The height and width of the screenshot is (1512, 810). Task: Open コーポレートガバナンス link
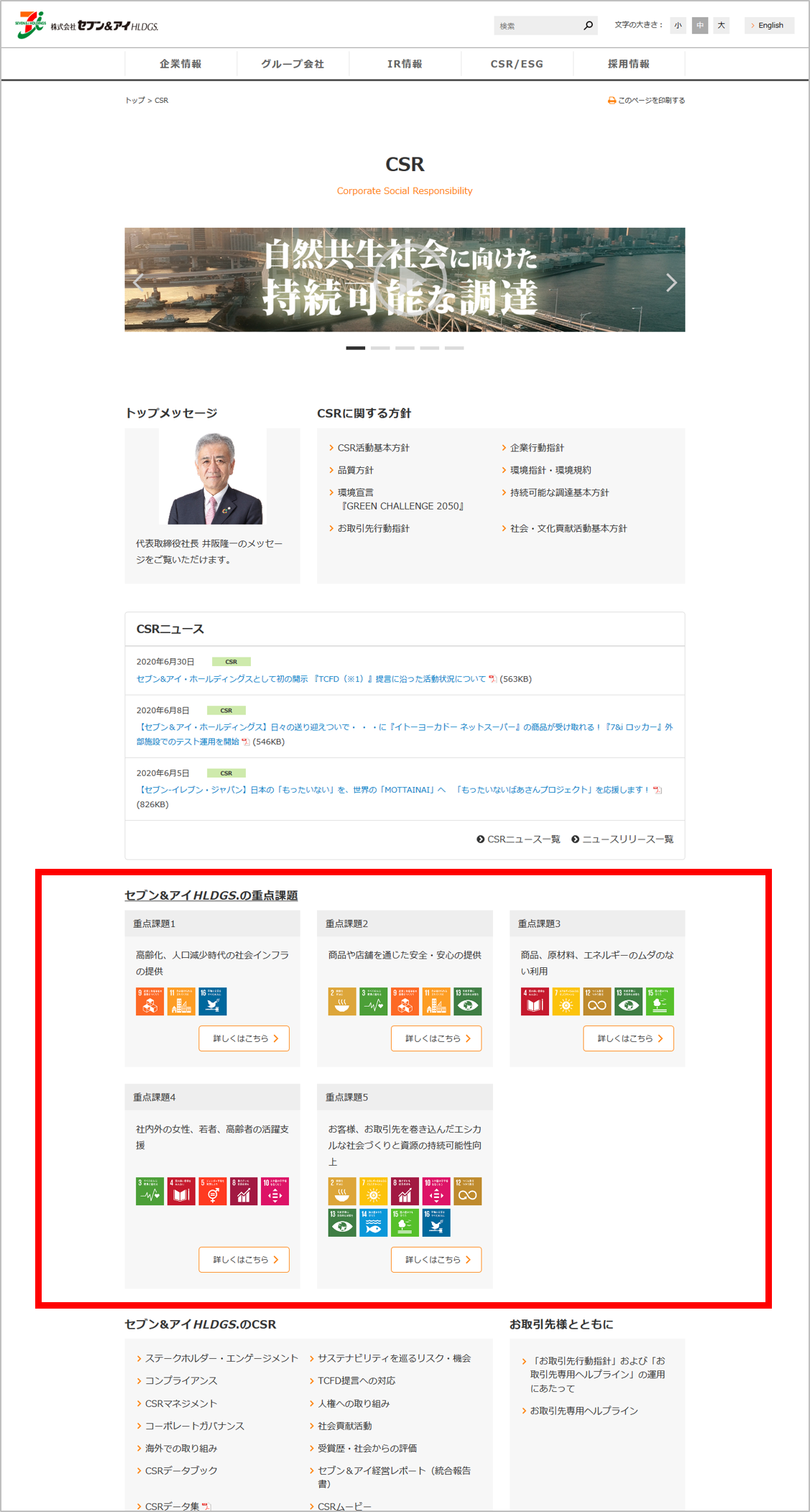coord(195,1426)
